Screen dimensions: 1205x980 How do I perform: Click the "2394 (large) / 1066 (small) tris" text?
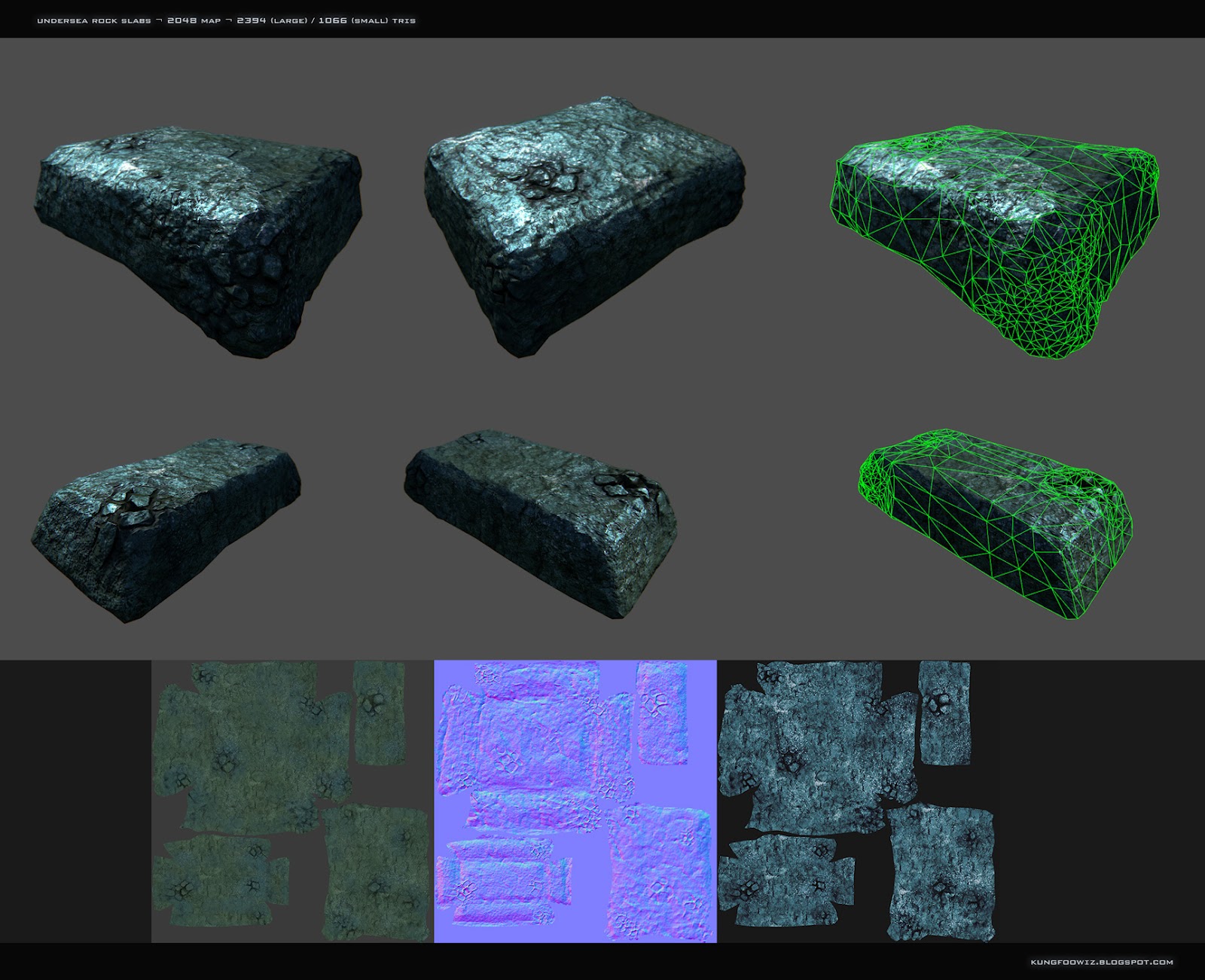point(326,20)
